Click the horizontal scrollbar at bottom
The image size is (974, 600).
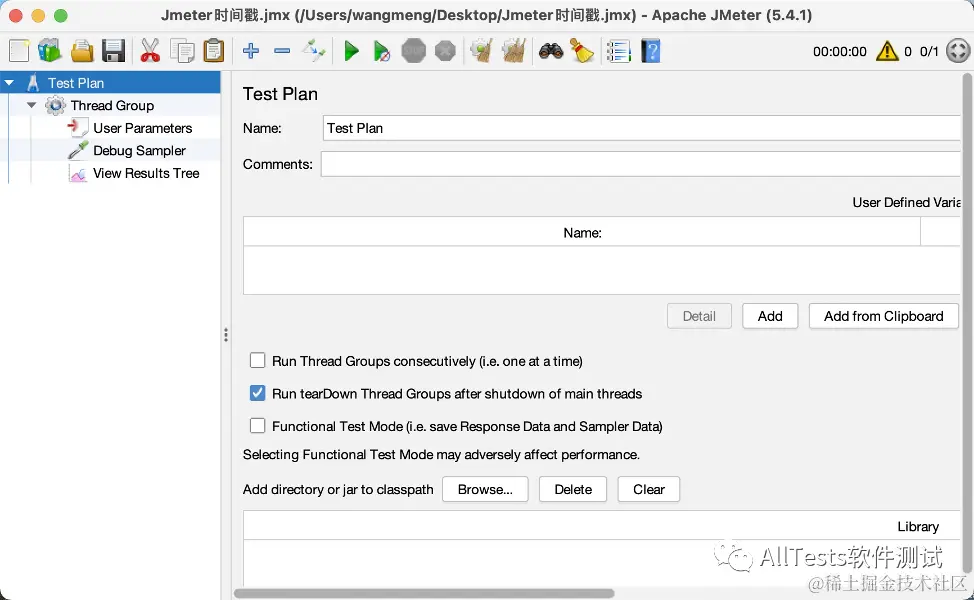coord(424,593)
